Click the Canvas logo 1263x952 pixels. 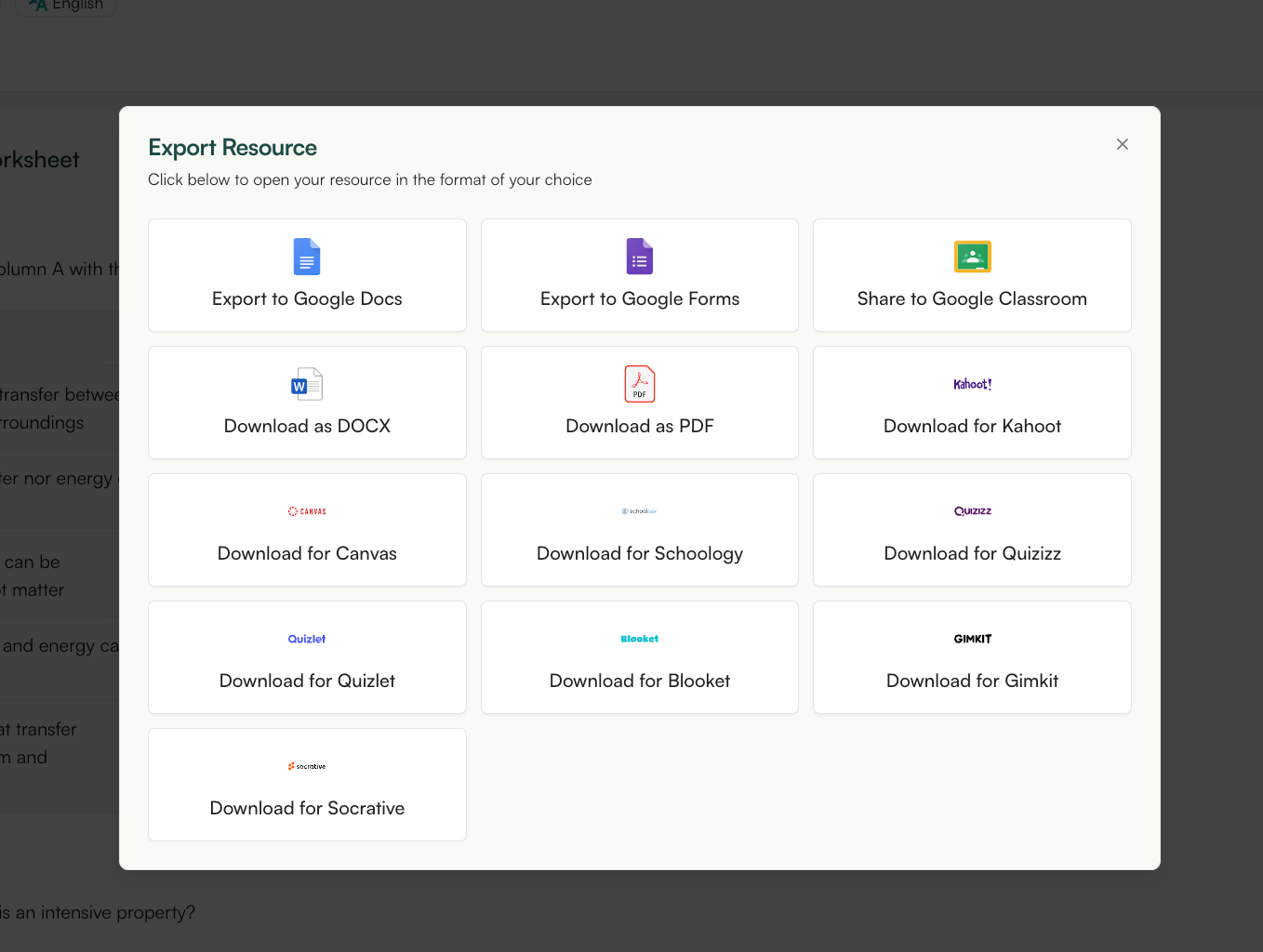tap(307, 511)
